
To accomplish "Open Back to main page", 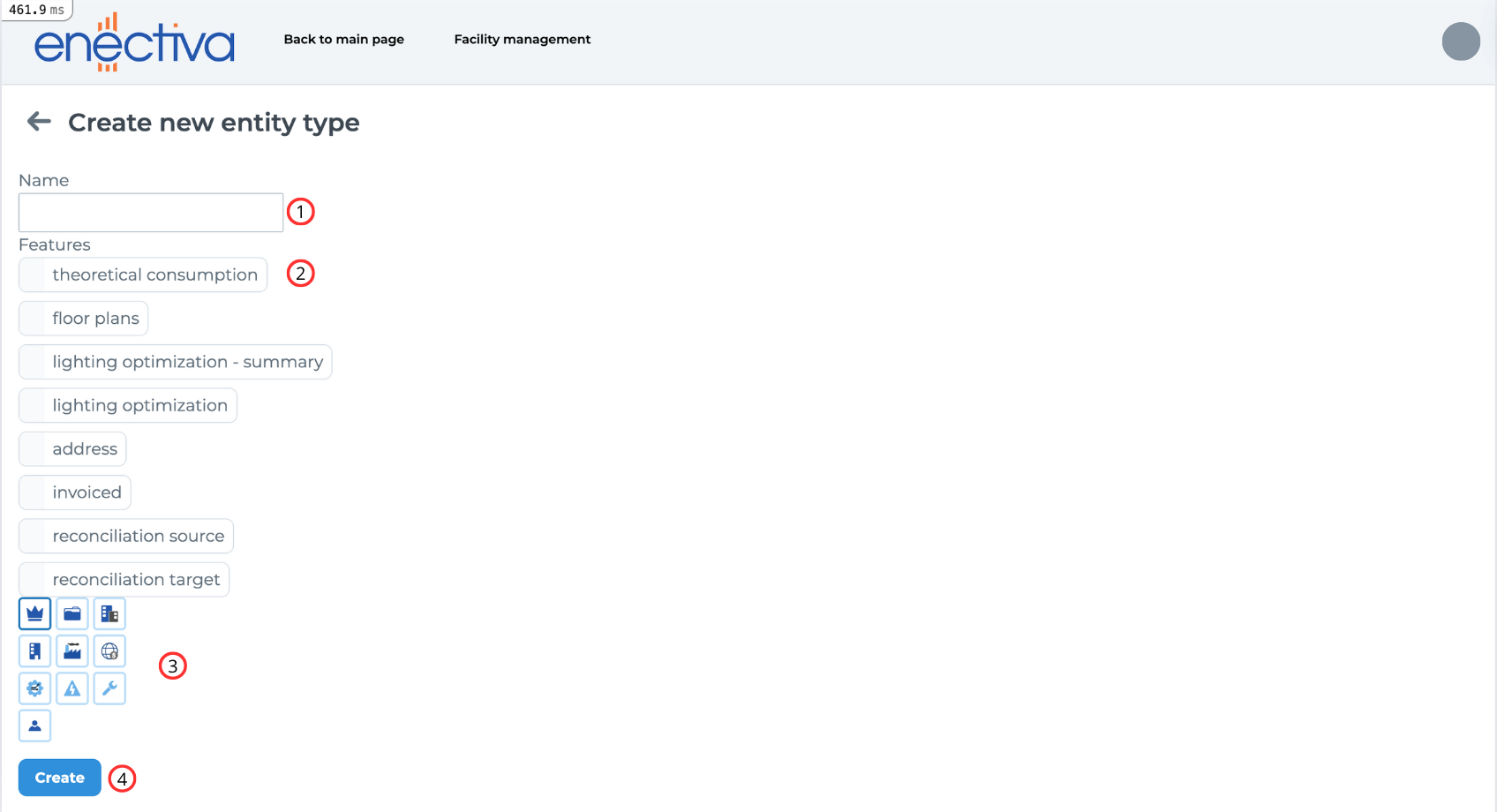I will [x=343, y=39].
